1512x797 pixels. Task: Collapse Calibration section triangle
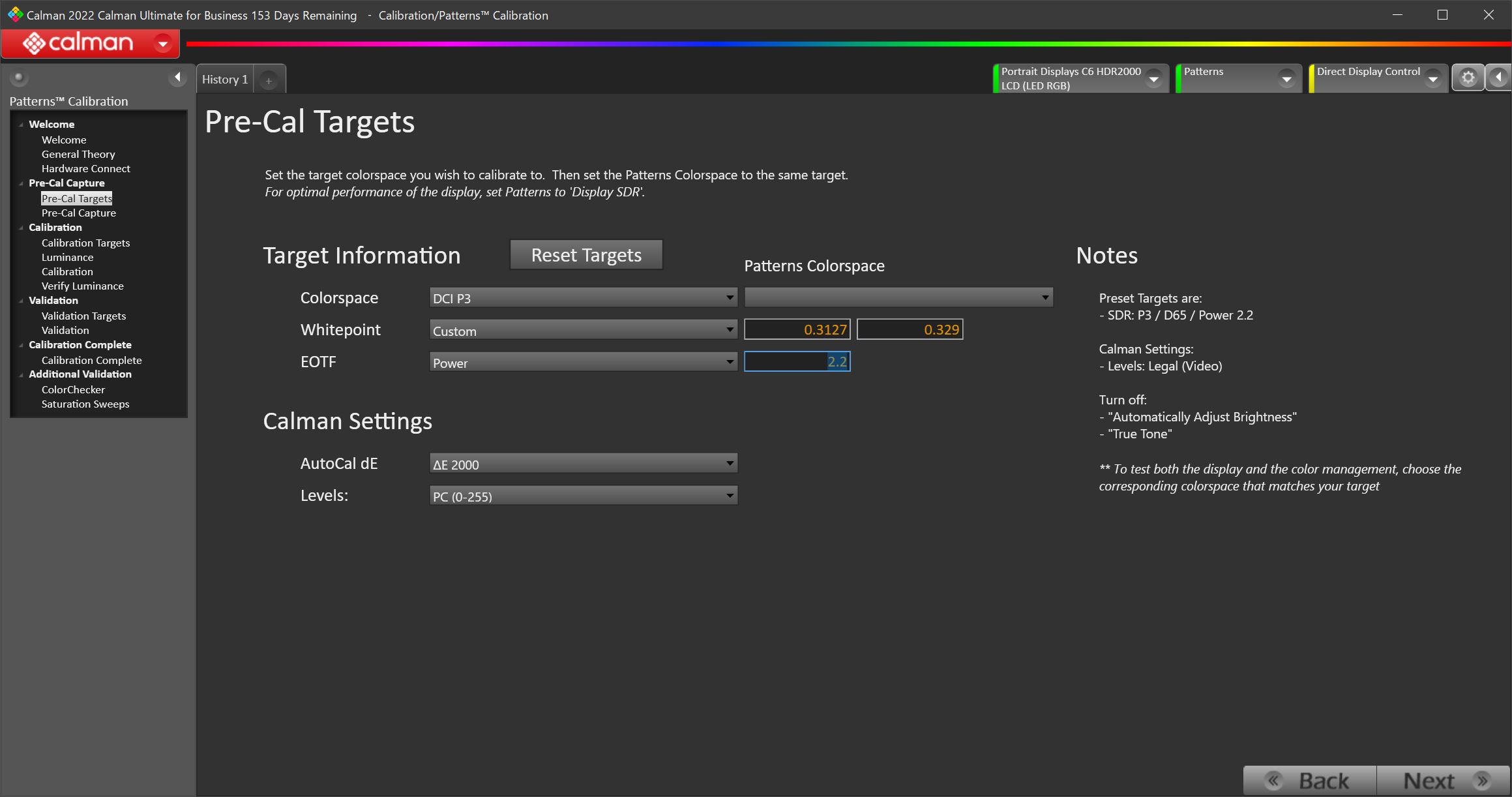pos(22,228)
